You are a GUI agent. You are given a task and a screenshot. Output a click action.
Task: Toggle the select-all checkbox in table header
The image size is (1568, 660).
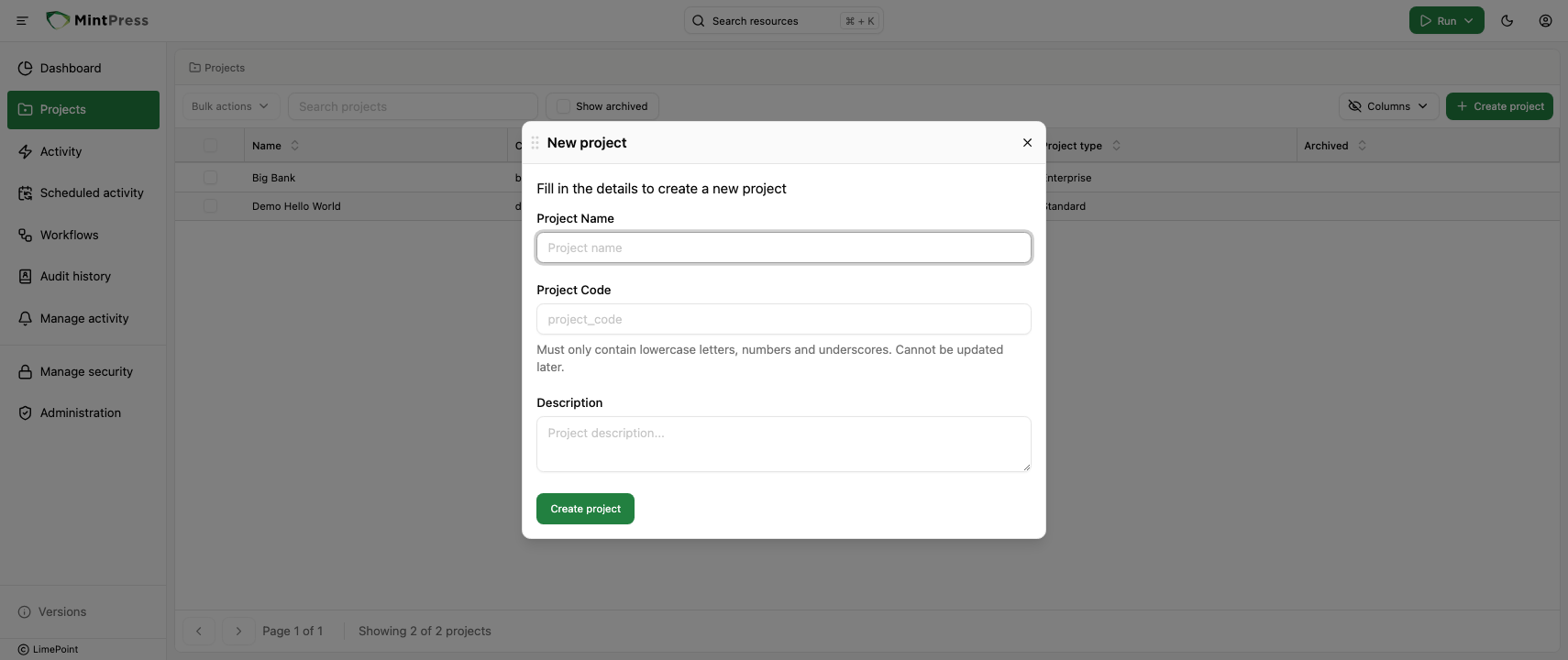[x=210, y=145]
